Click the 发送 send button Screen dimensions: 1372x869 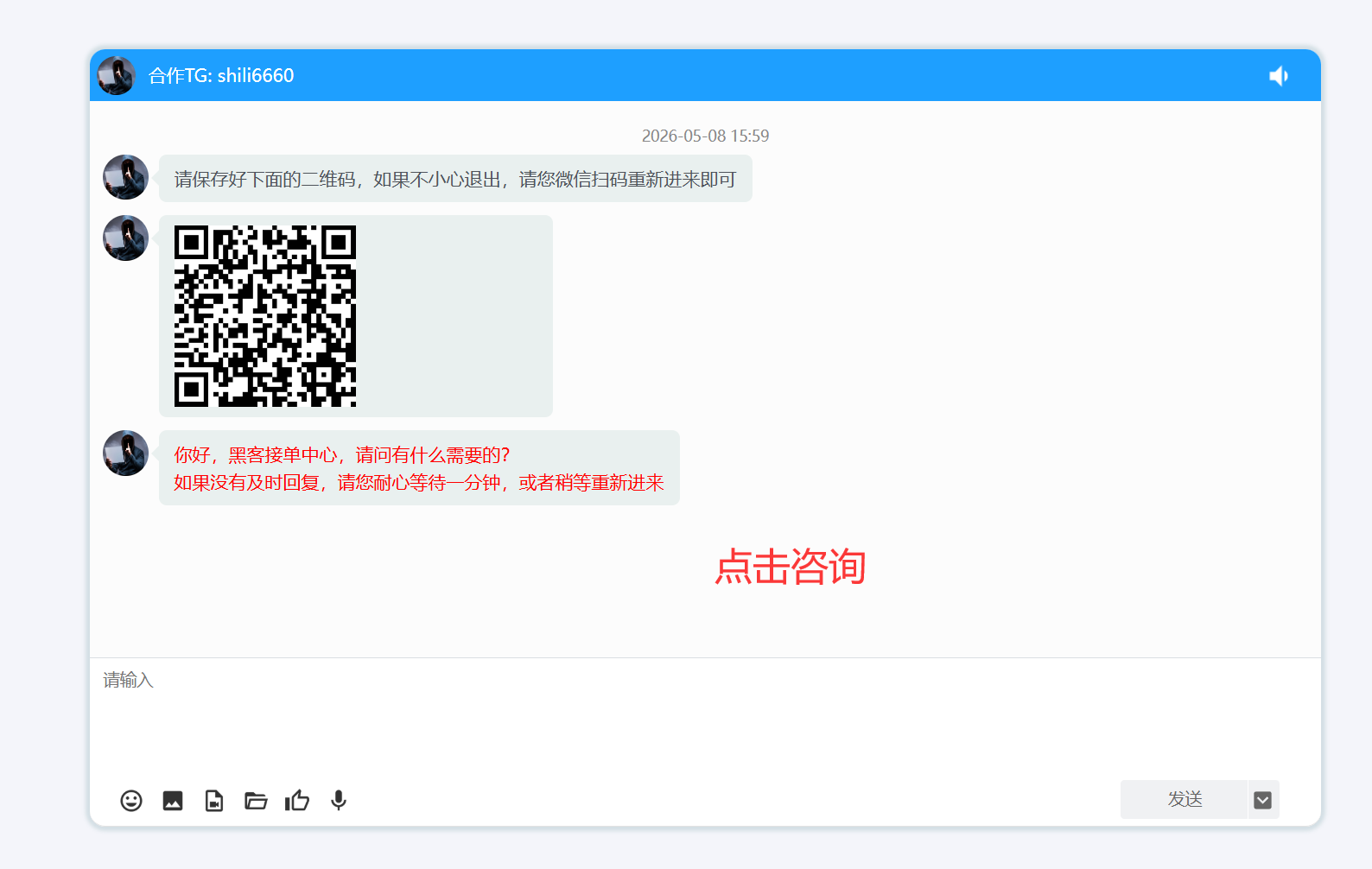click(x=1185, y=799)
